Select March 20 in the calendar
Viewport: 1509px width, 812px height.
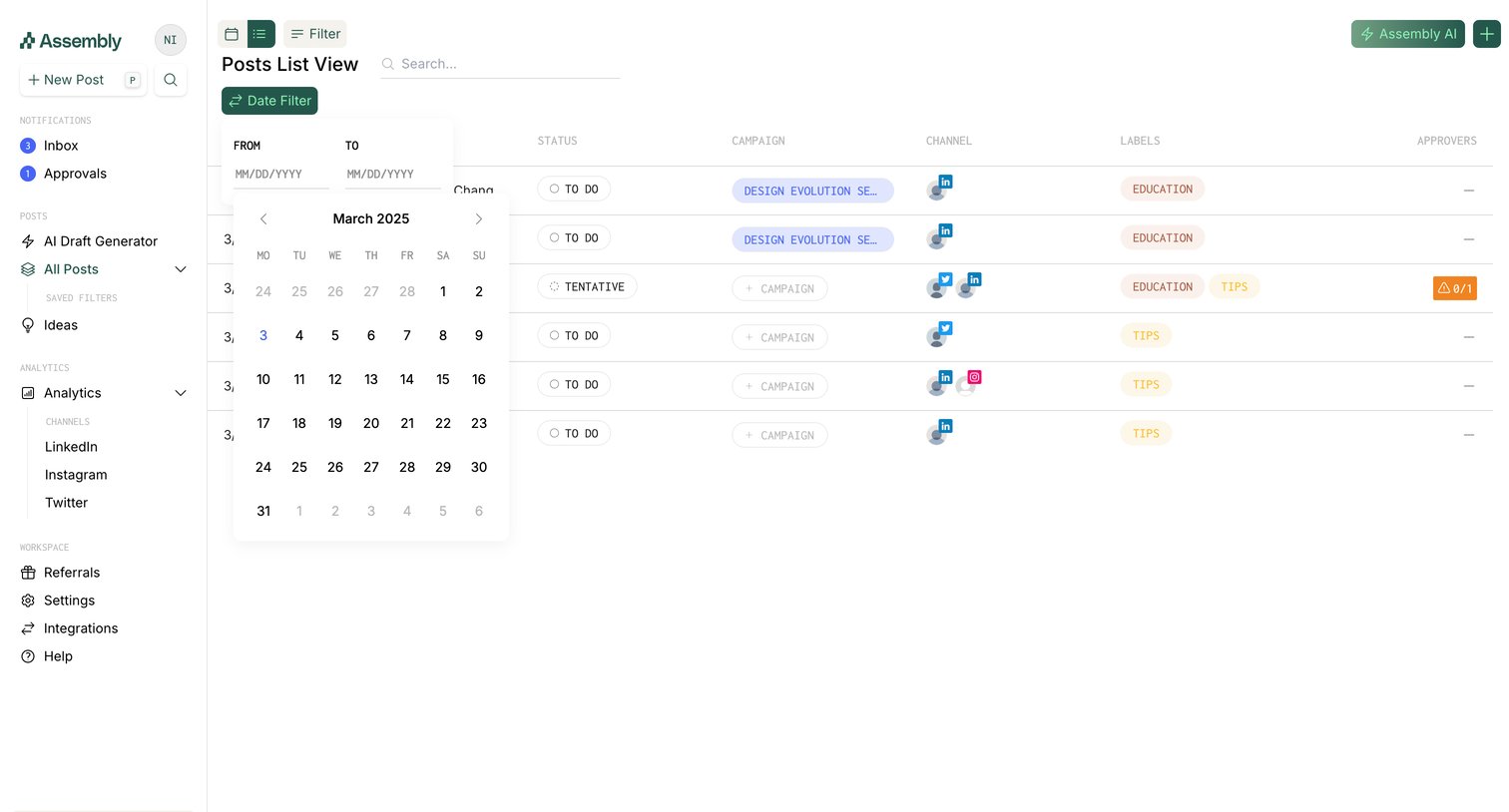[x=371, y=423]
